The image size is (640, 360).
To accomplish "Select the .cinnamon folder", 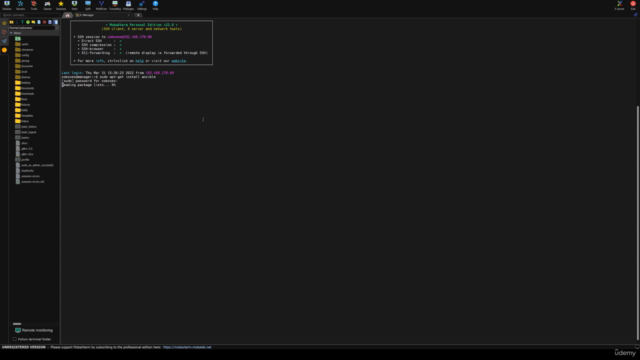I will [x=24, y=50].
